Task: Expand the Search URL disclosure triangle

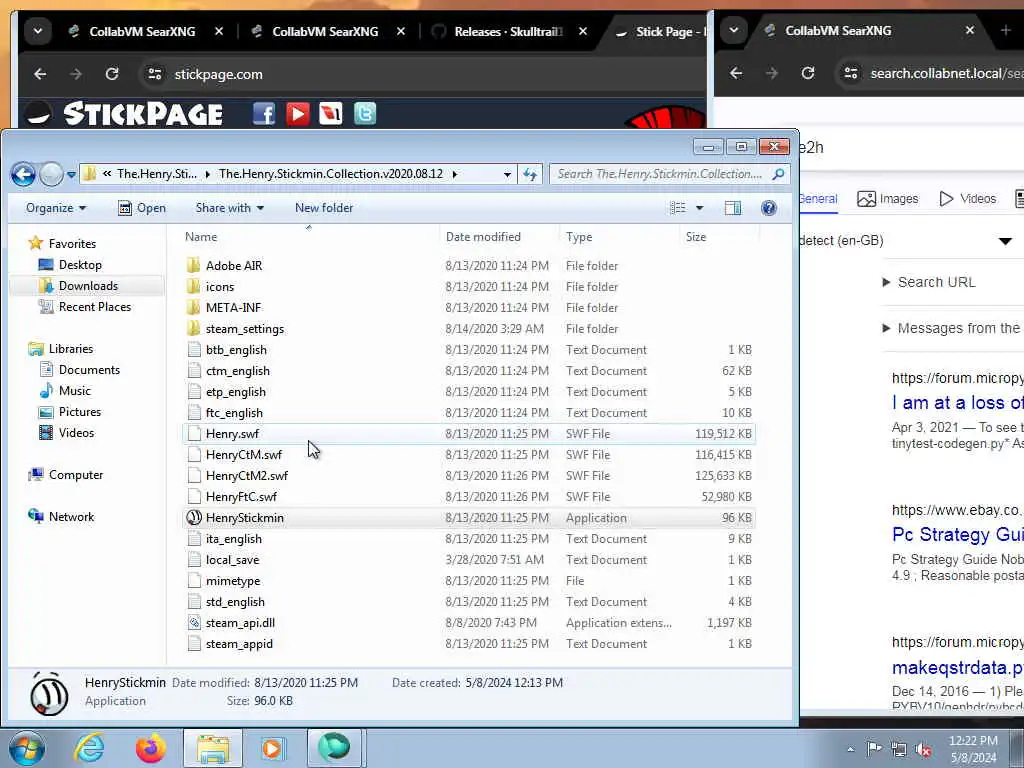Action: (x=886, y=282)
